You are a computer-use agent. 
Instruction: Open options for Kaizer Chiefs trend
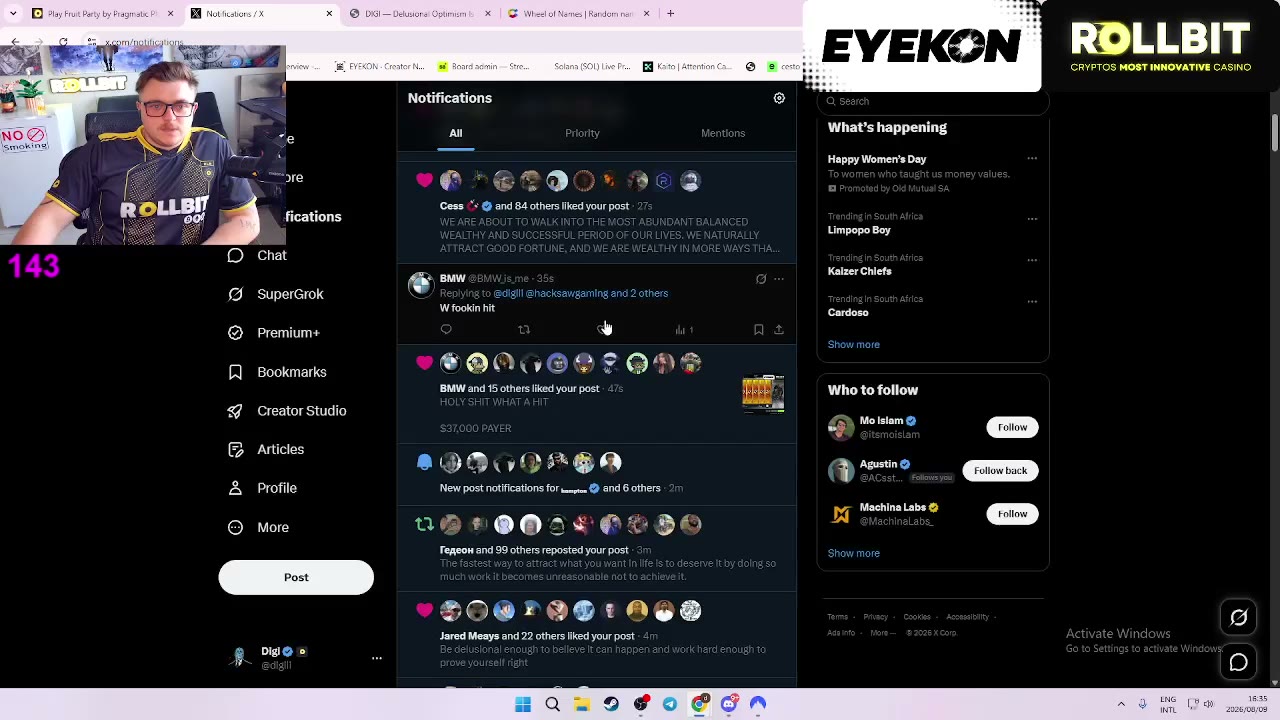1032,260
